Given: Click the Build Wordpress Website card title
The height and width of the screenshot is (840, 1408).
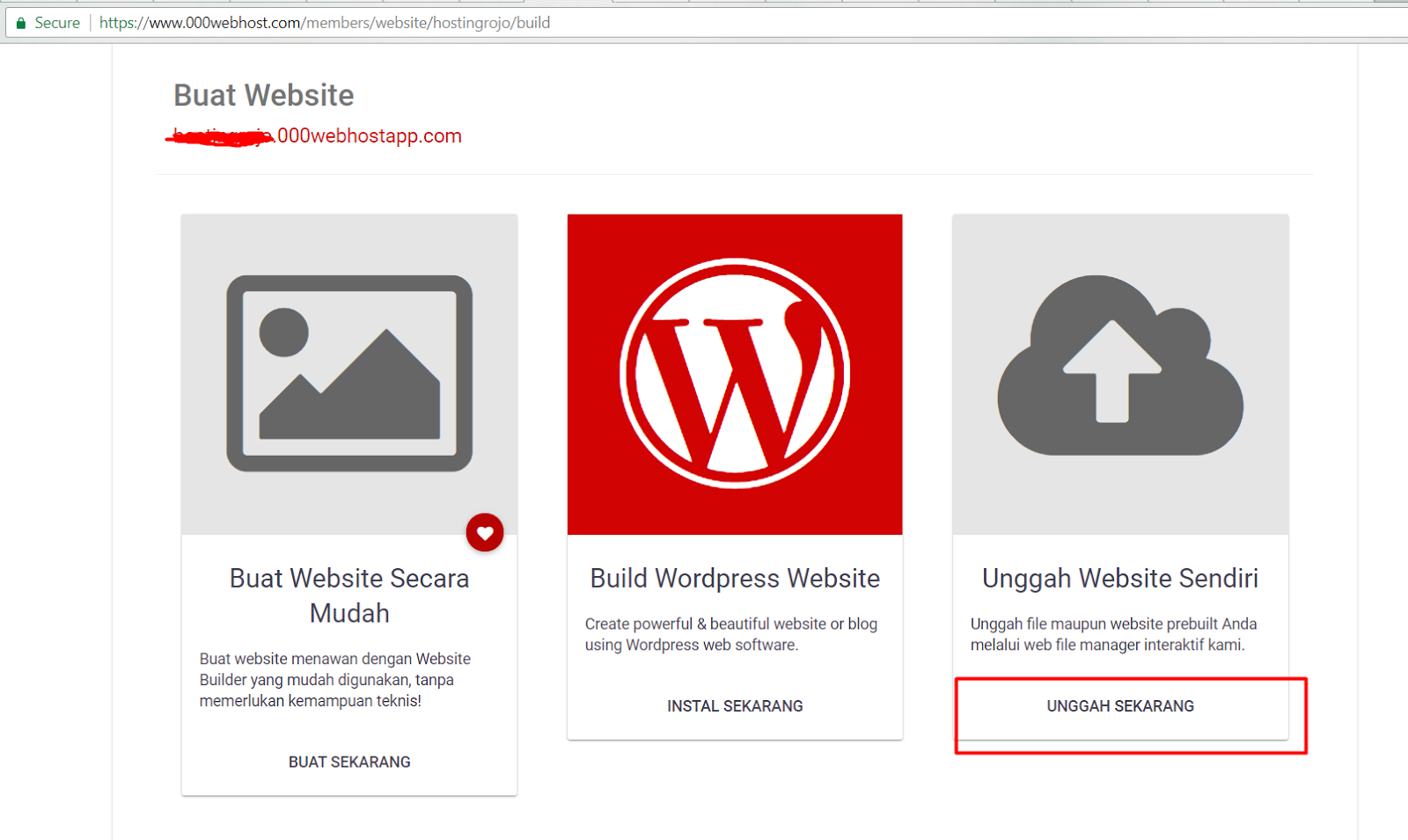Looking at the screenshot, I should tap(735, 578).
